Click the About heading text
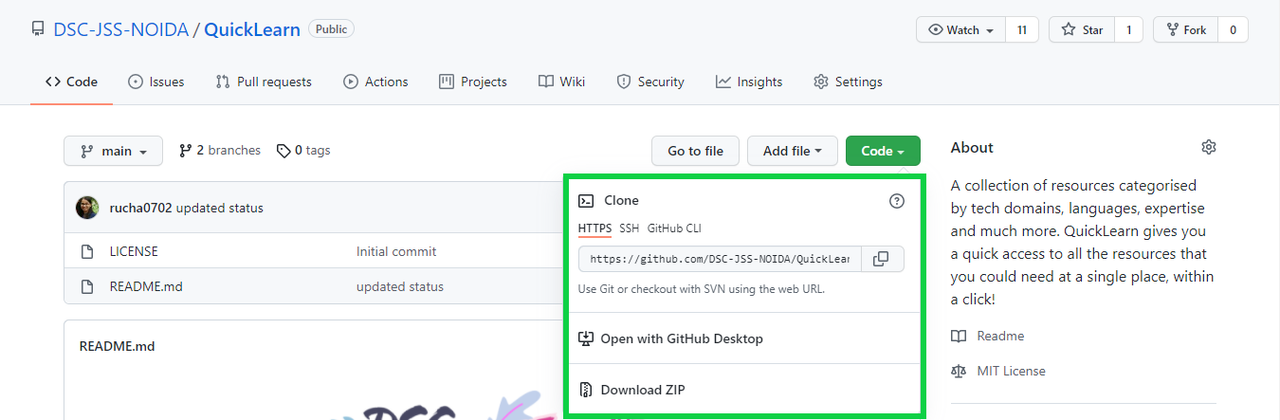The width and height of the screenshot is (1280, 420). [x=972, y=148]
